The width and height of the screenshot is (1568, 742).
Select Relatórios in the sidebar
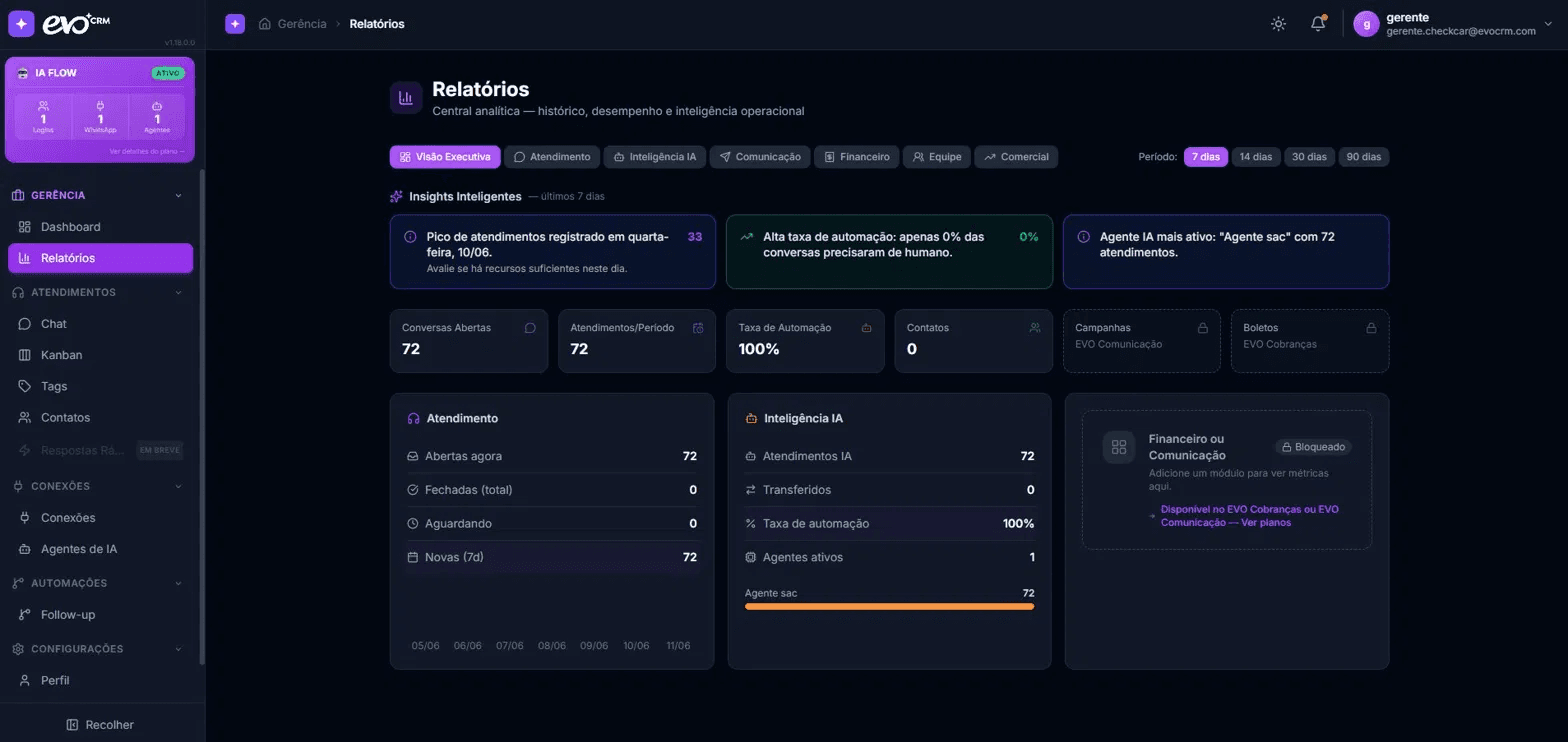tap(100, 258)
